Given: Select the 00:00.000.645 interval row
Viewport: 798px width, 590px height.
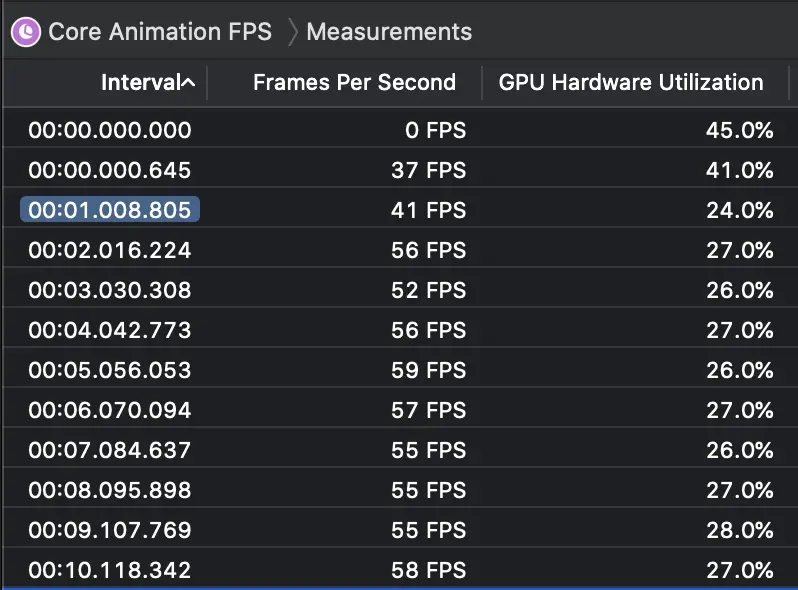Looking at the screenshot, I should tap(110, 170).
